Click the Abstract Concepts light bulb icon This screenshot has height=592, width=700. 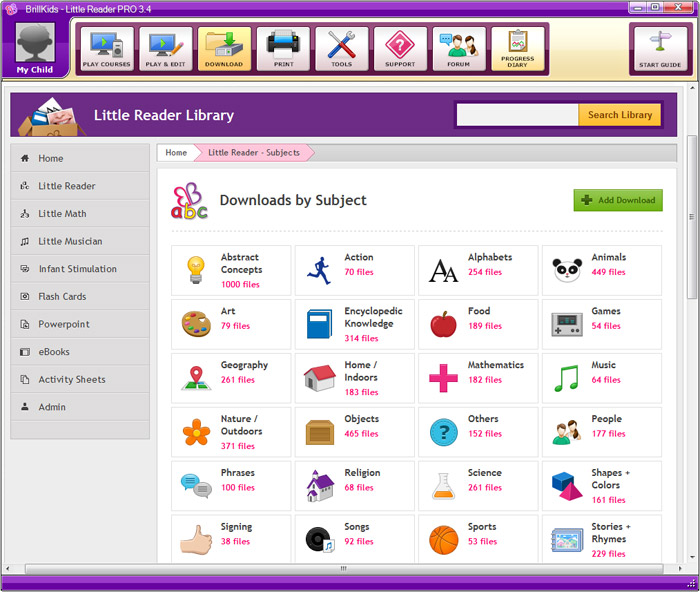[x=196, y=270]
